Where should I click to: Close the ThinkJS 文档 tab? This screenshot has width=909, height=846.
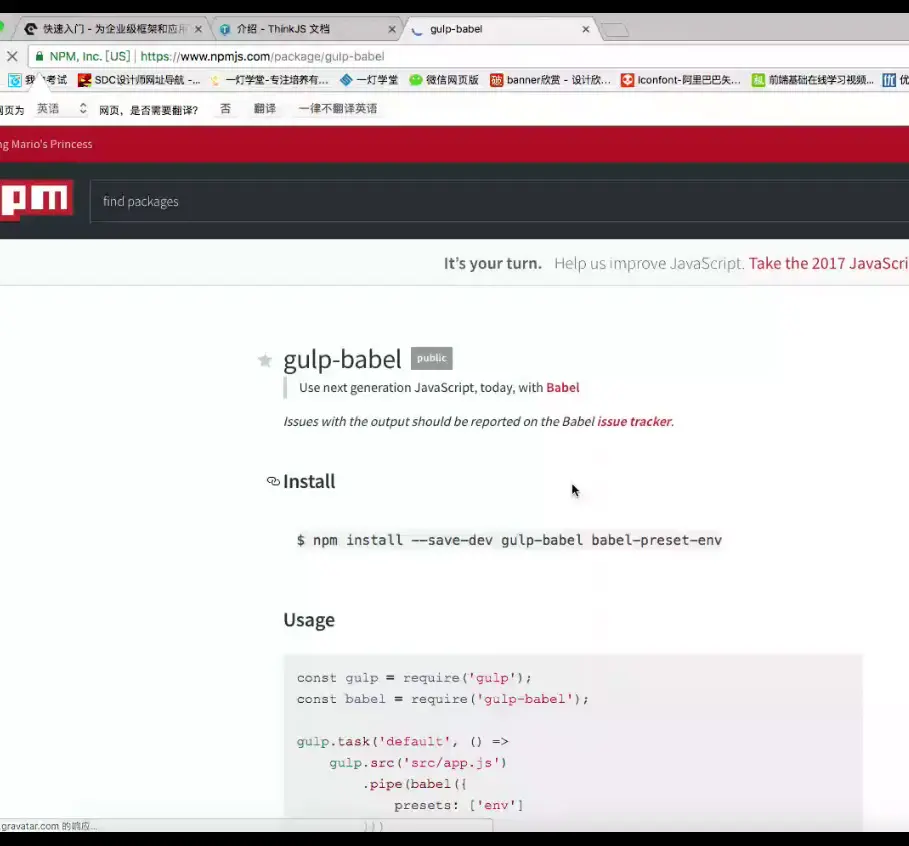point(392,29)
